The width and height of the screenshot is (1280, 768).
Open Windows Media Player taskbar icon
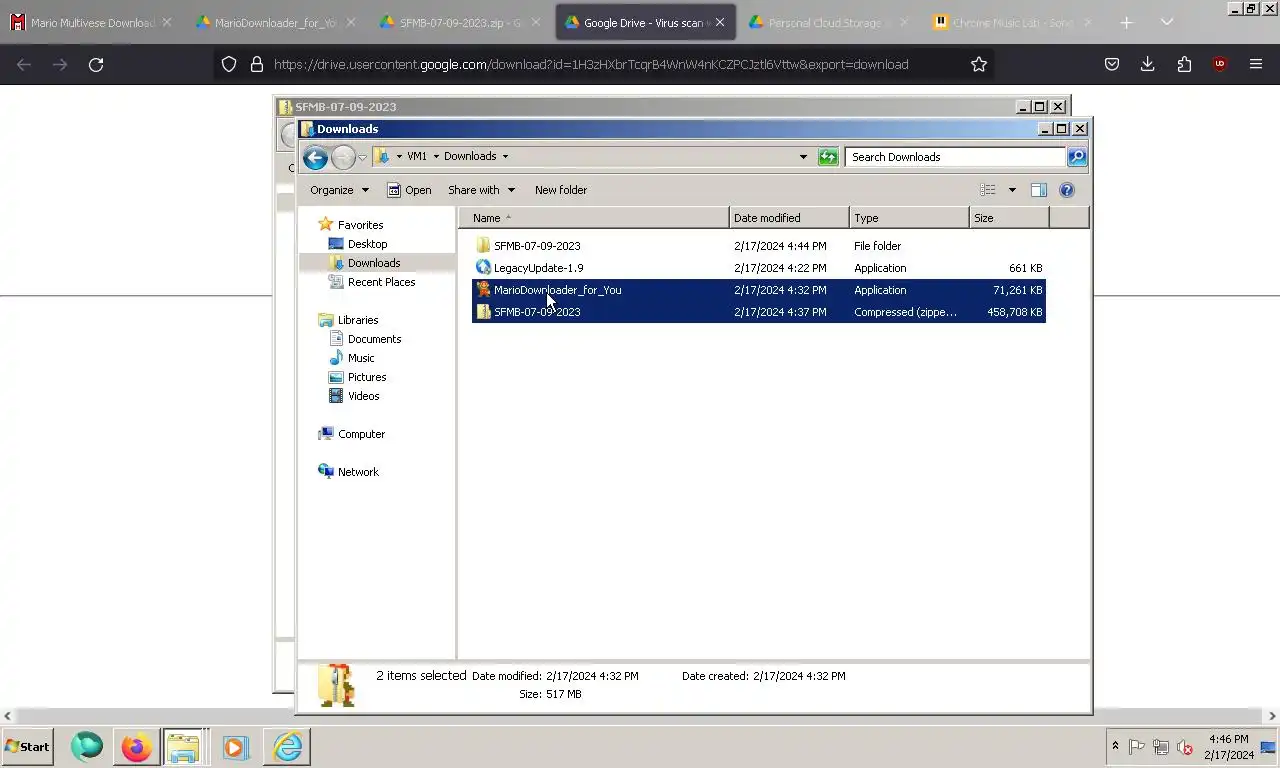236,747
